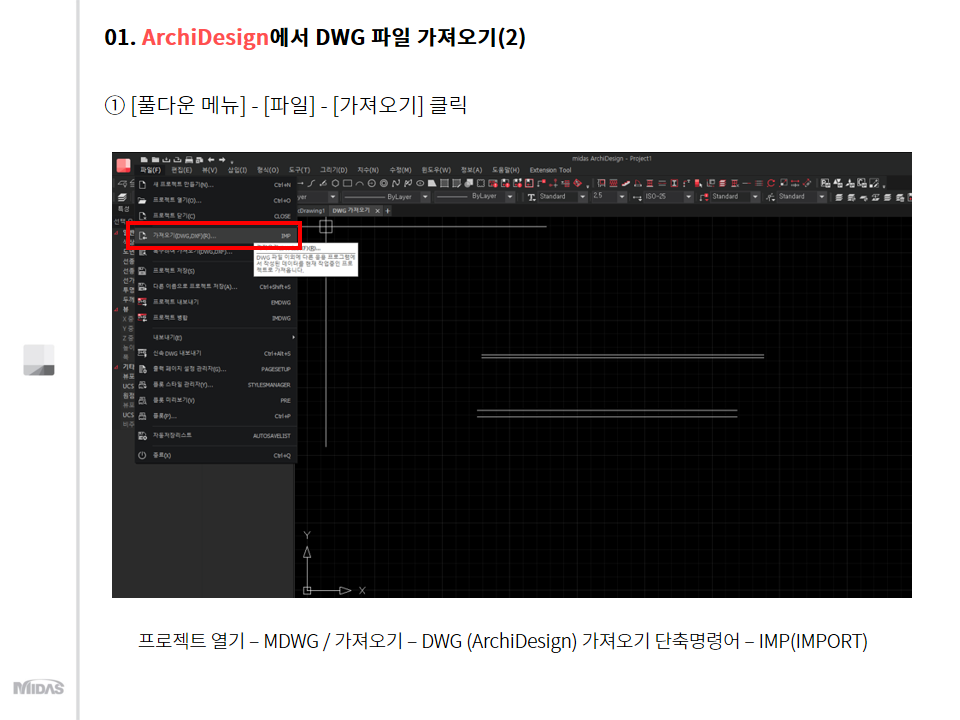This screenshot has height=720, width=960.
Task: Choose 플롯 미리보기(V) entry
Action: [216, 400]
